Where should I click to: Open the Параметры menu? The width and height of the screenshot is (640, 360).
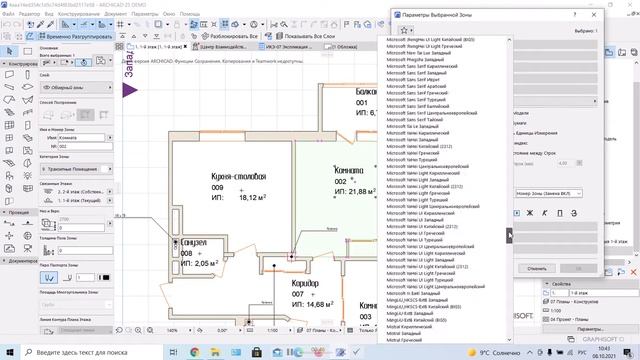point(145,14)
